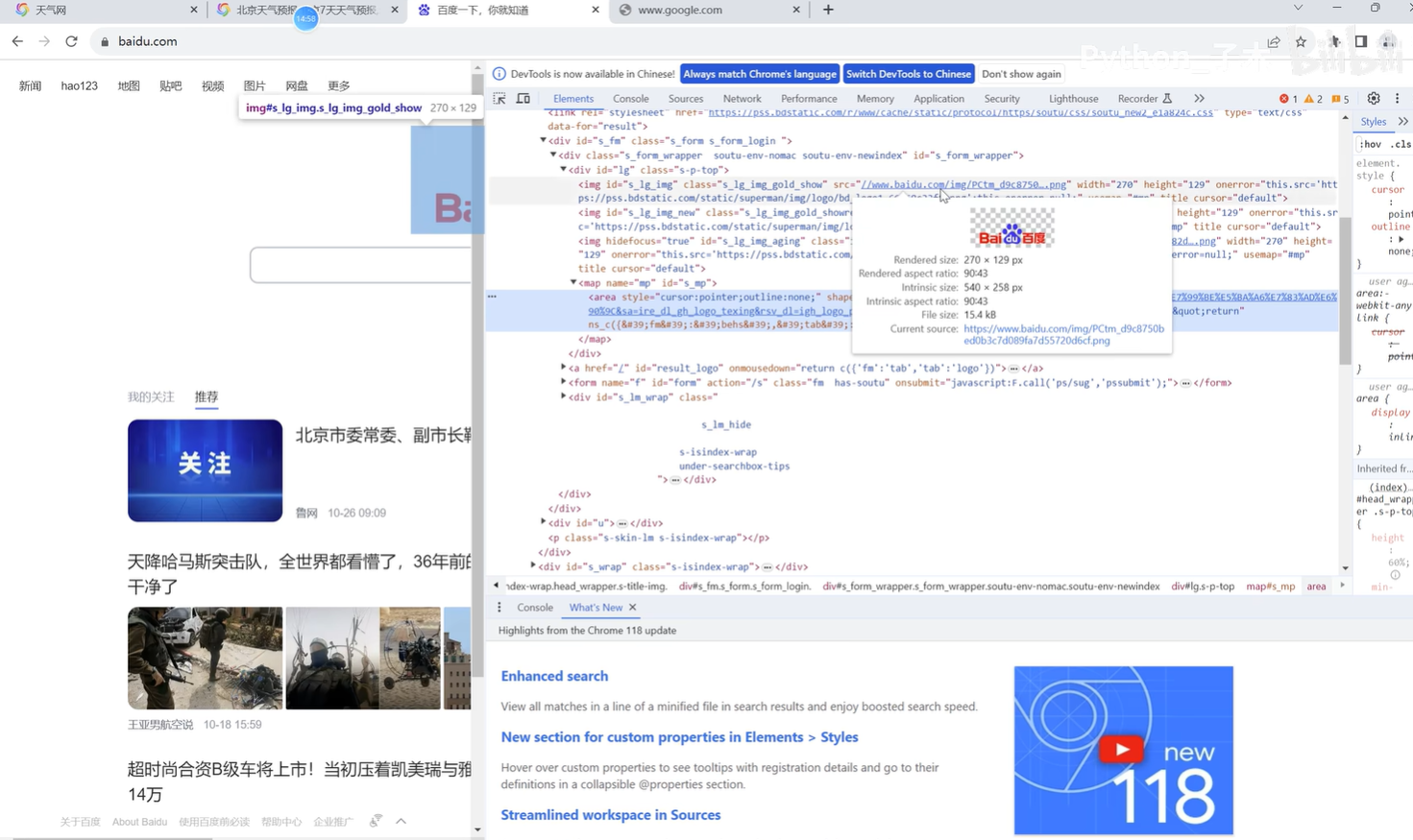Screen dimensions: 1413x840
Task: Collapse the div#lg node triangle
Action: pos(563,169)
